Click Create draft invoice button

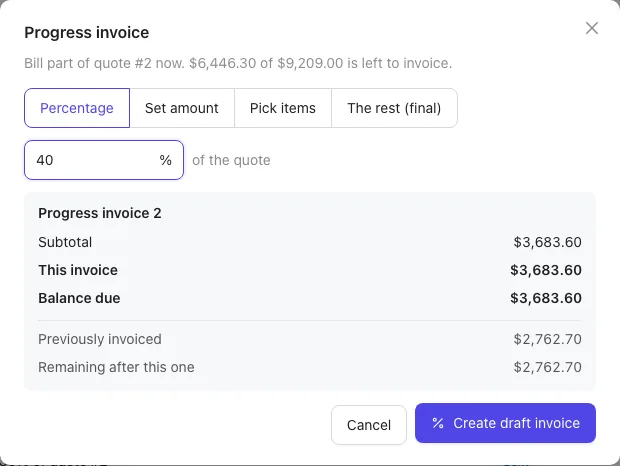coord(505,423)
